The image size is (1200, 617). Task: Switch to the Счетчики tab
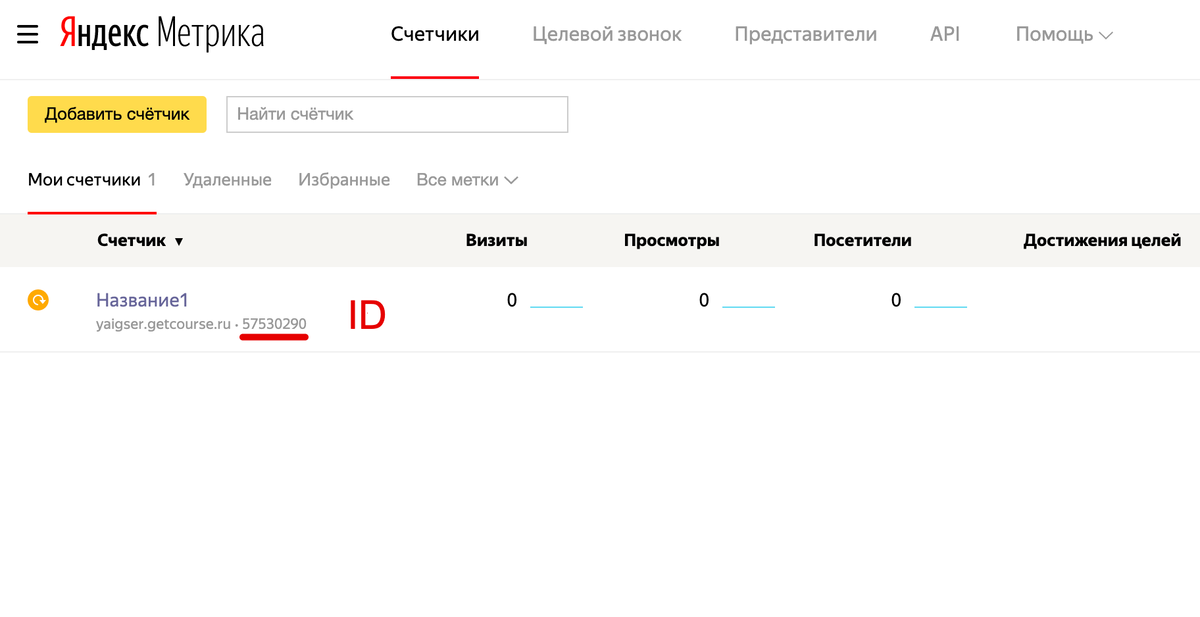[435, 35]
